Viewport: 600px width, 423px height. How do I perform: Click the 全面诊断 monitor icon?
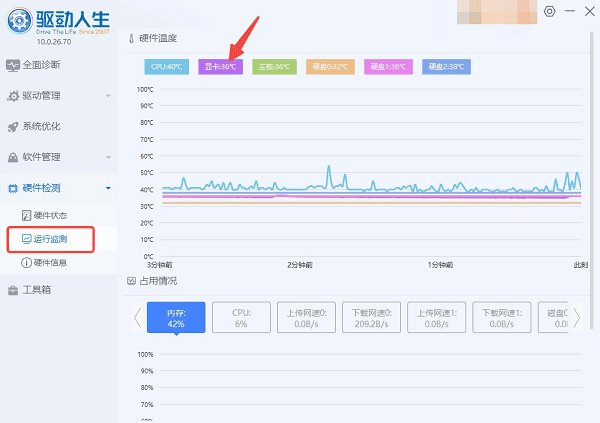pyautogui.click(x=13, y=65)
